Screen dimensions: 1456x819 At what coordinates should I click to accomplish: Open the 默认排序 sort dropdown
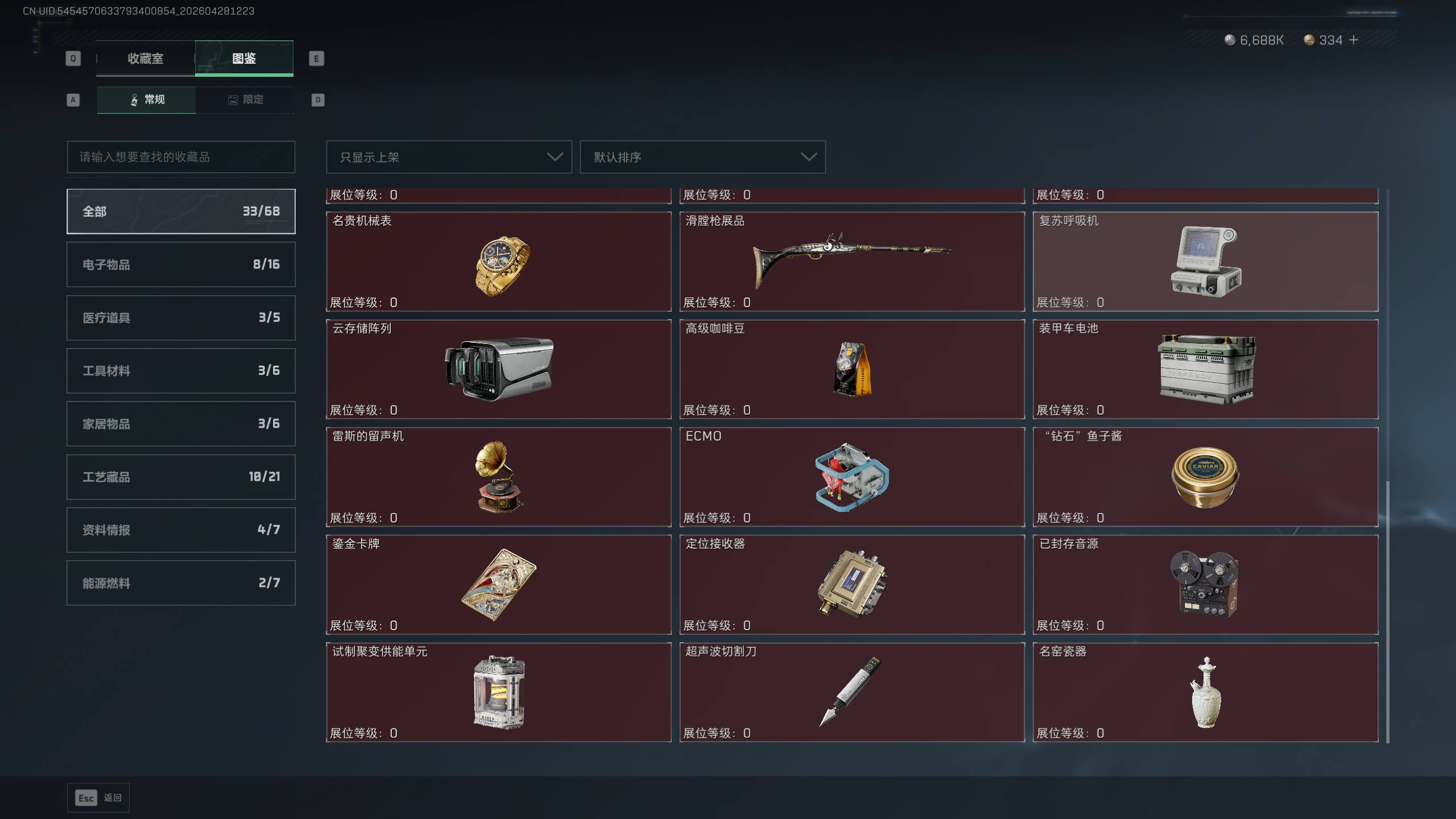702,157
